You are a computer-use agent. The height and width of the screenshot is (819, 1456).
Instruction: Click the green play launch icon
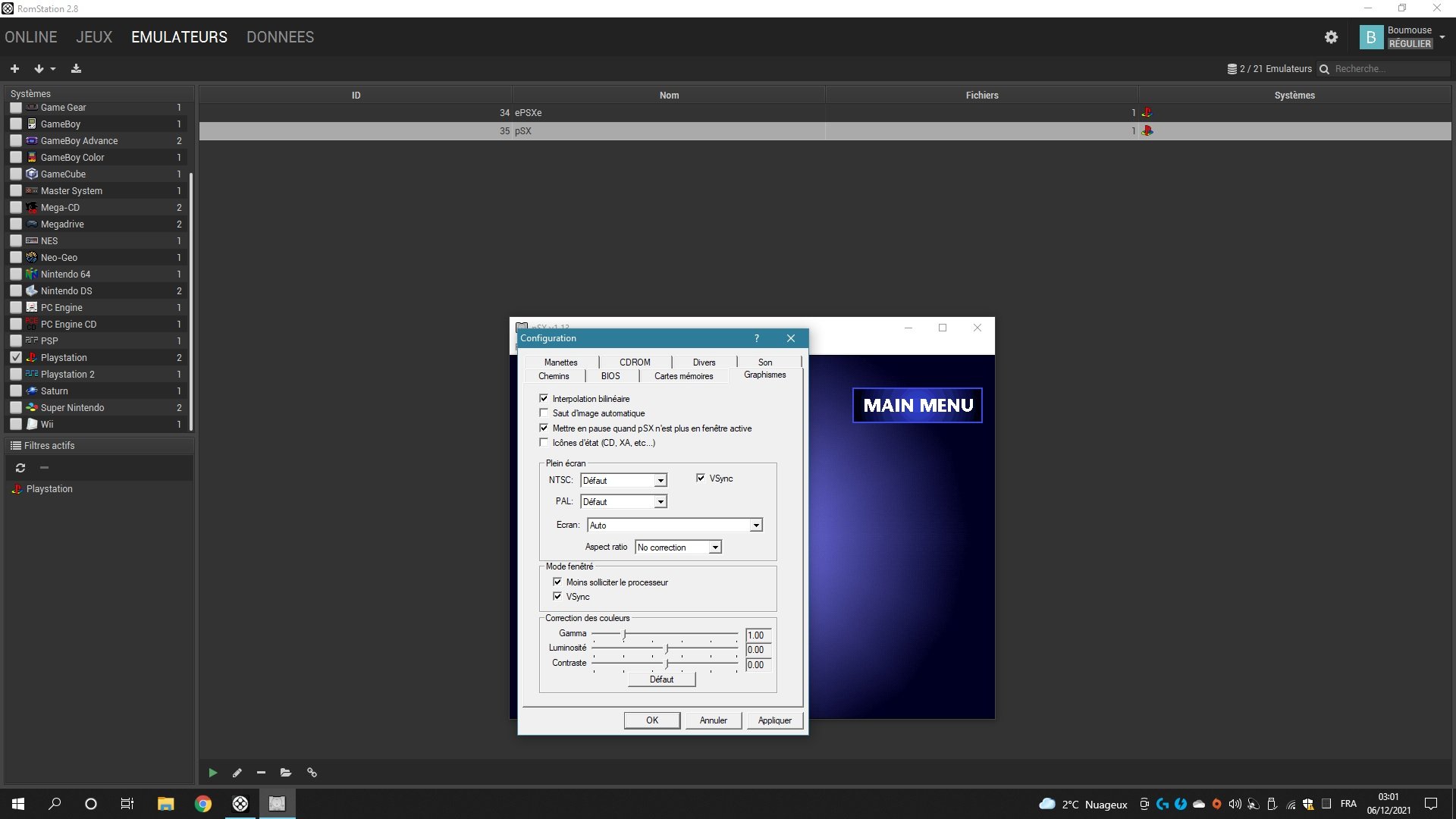(x=213, y=773)
